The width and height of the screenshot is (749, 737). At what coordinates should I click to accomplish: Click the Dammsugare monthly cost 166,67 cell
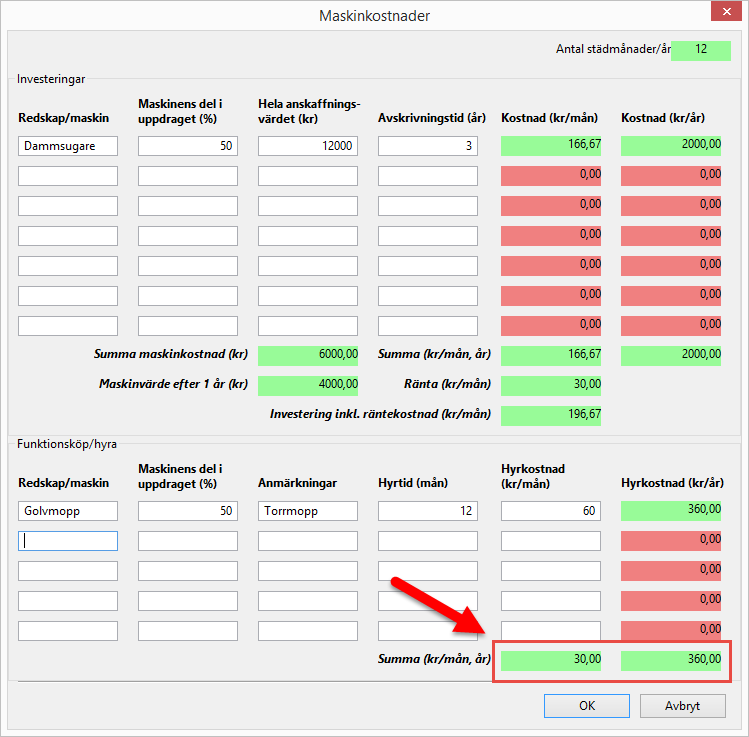[x=551, y=146]
